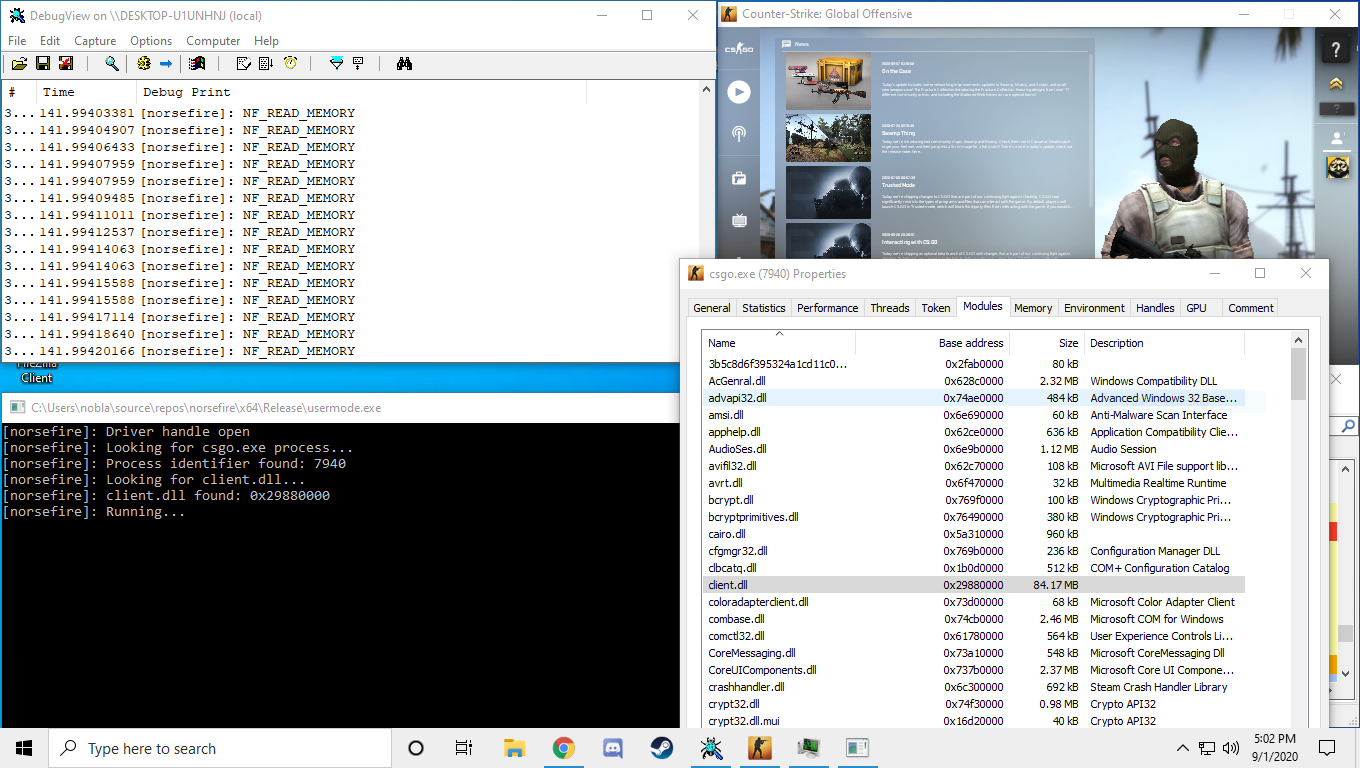Open Discord from the taskbar
The height and width of the screenshot is (768, 1360).
(x=613, y=748)
